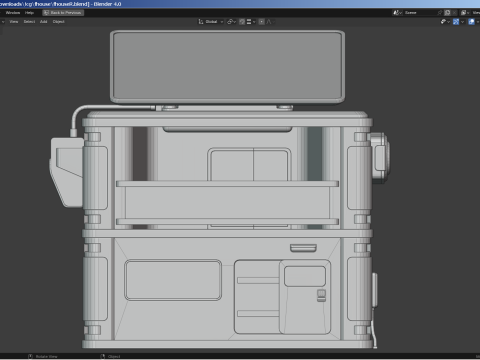Click the viewport object visibility icon
This screenshot has height=360, width=480.
pyautogui.click(x=445, y=22)
